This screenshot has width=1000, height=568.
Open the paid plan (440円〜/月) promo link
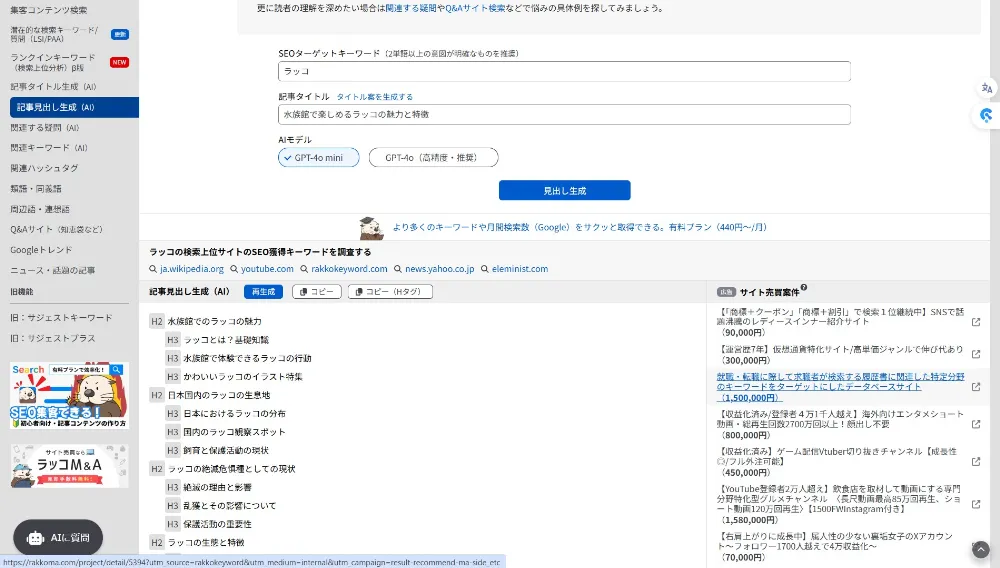click(x=579, y=227)
